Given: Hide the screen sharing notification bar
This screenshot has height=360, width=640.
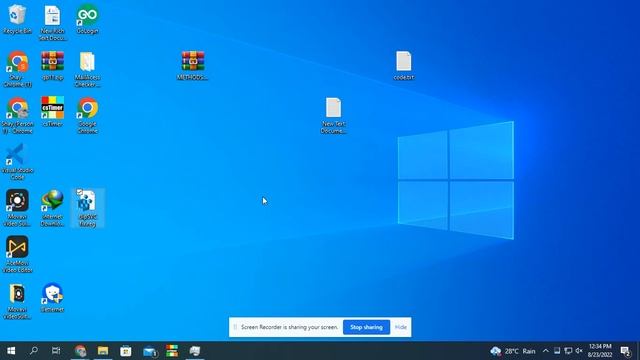Looking at the screenshot, I should [x=400, y=327].
